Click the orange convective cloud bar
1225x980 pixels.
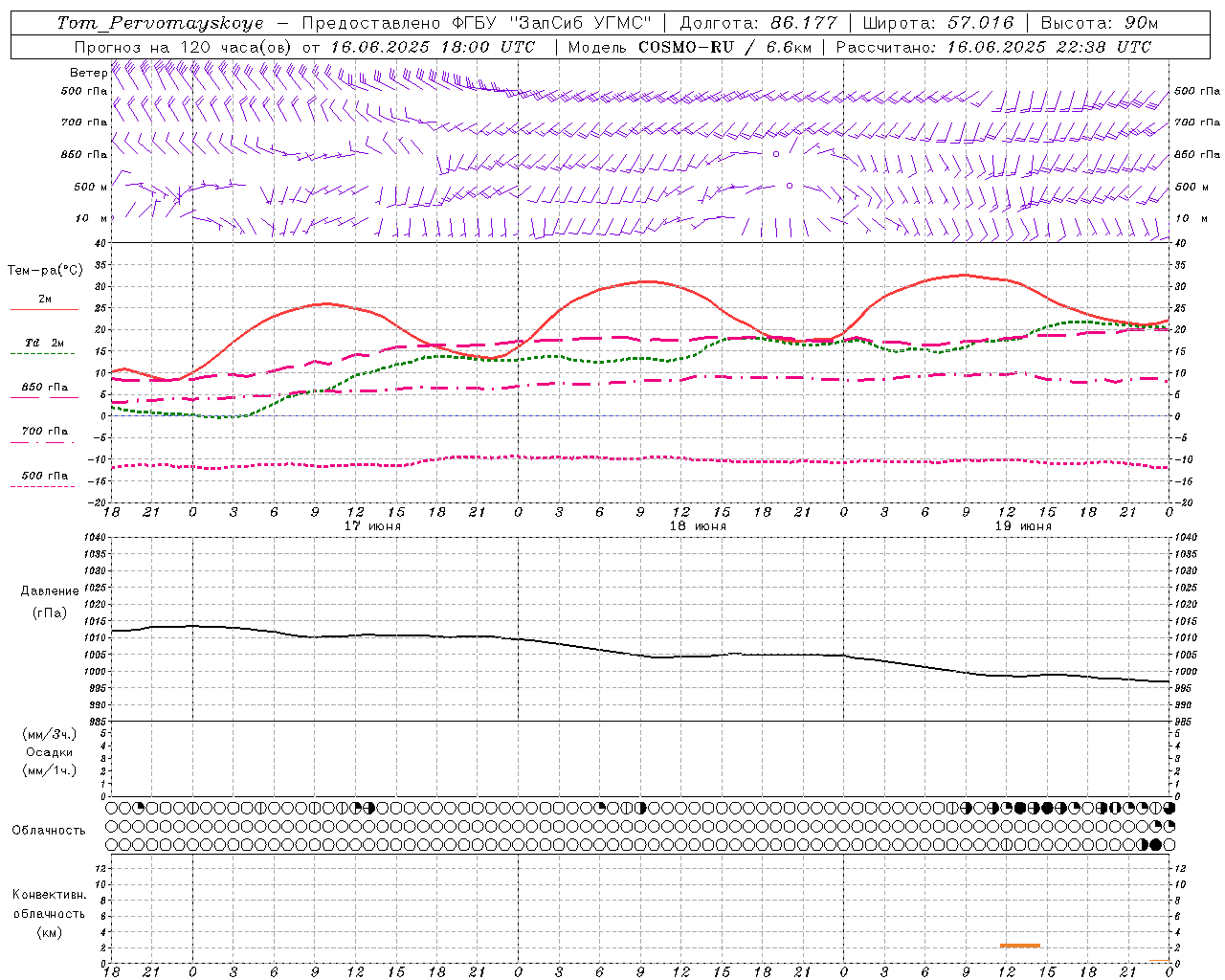click(1020, 946)
